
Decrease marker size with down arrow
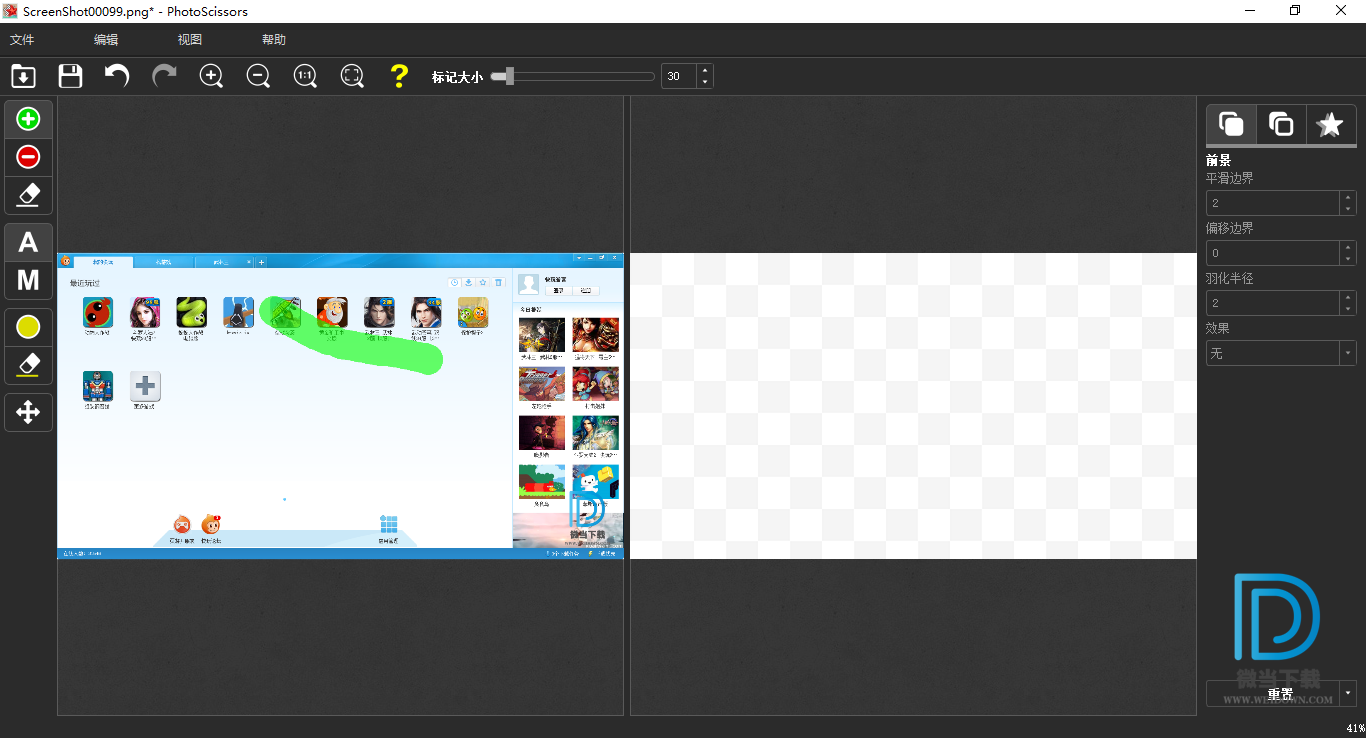coord(705,82)
